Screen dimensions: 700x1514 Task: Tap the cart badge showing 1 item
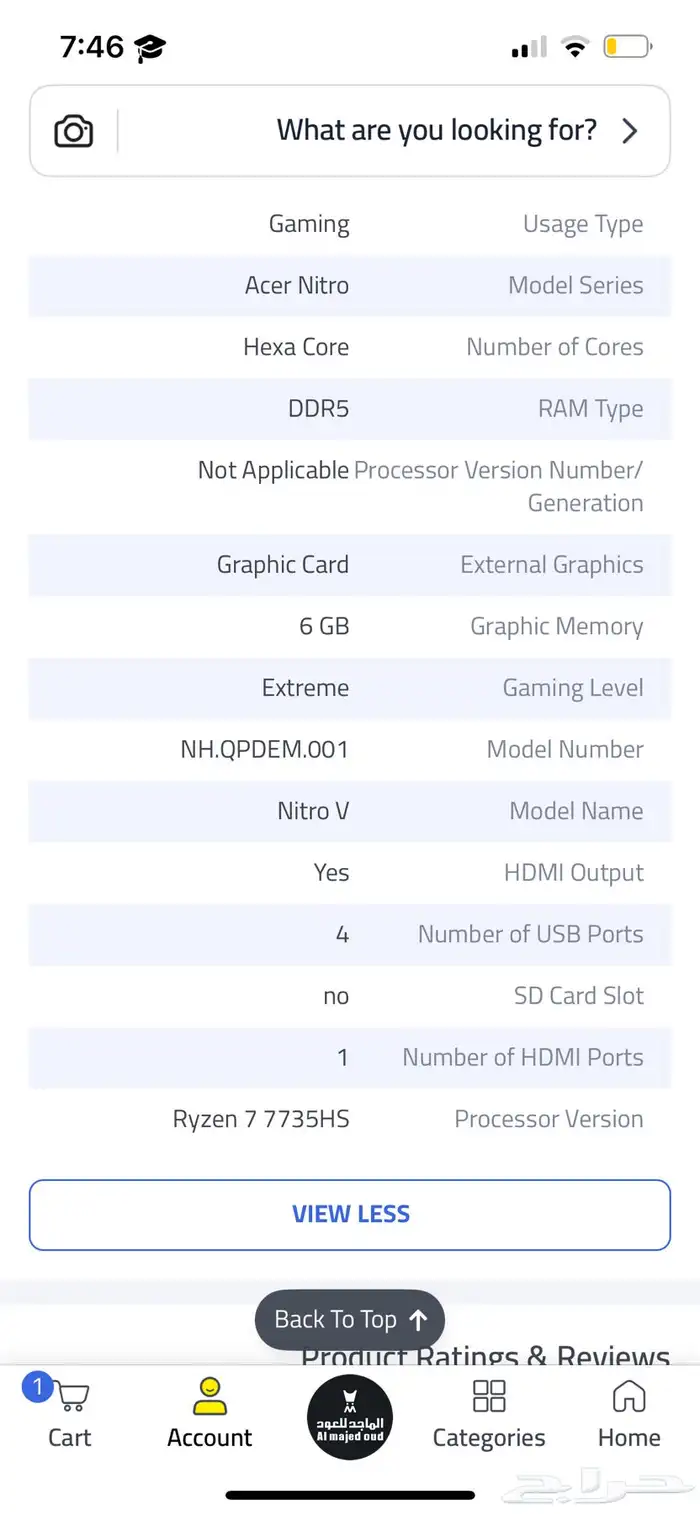click(37, 1388)
